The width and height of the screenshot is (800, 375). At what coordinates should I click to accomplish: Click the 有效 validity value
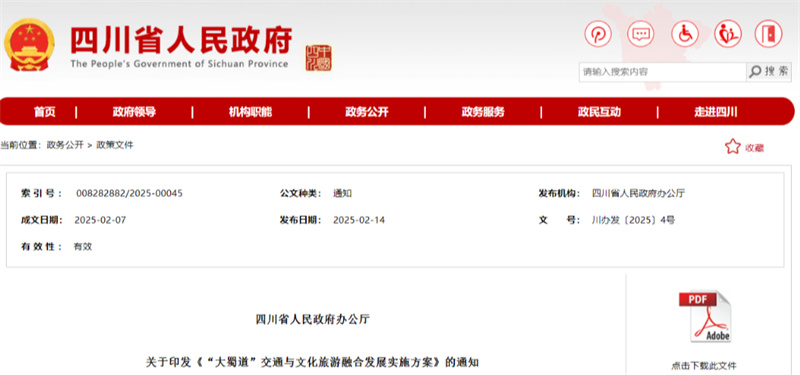pos(83,247)
